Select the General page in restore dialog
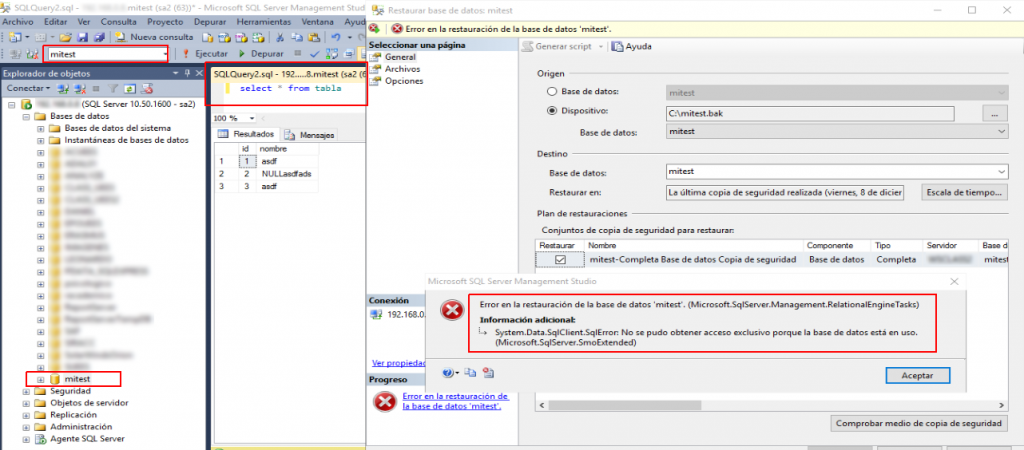This screenshot has width=1024, height=450. 400,57
